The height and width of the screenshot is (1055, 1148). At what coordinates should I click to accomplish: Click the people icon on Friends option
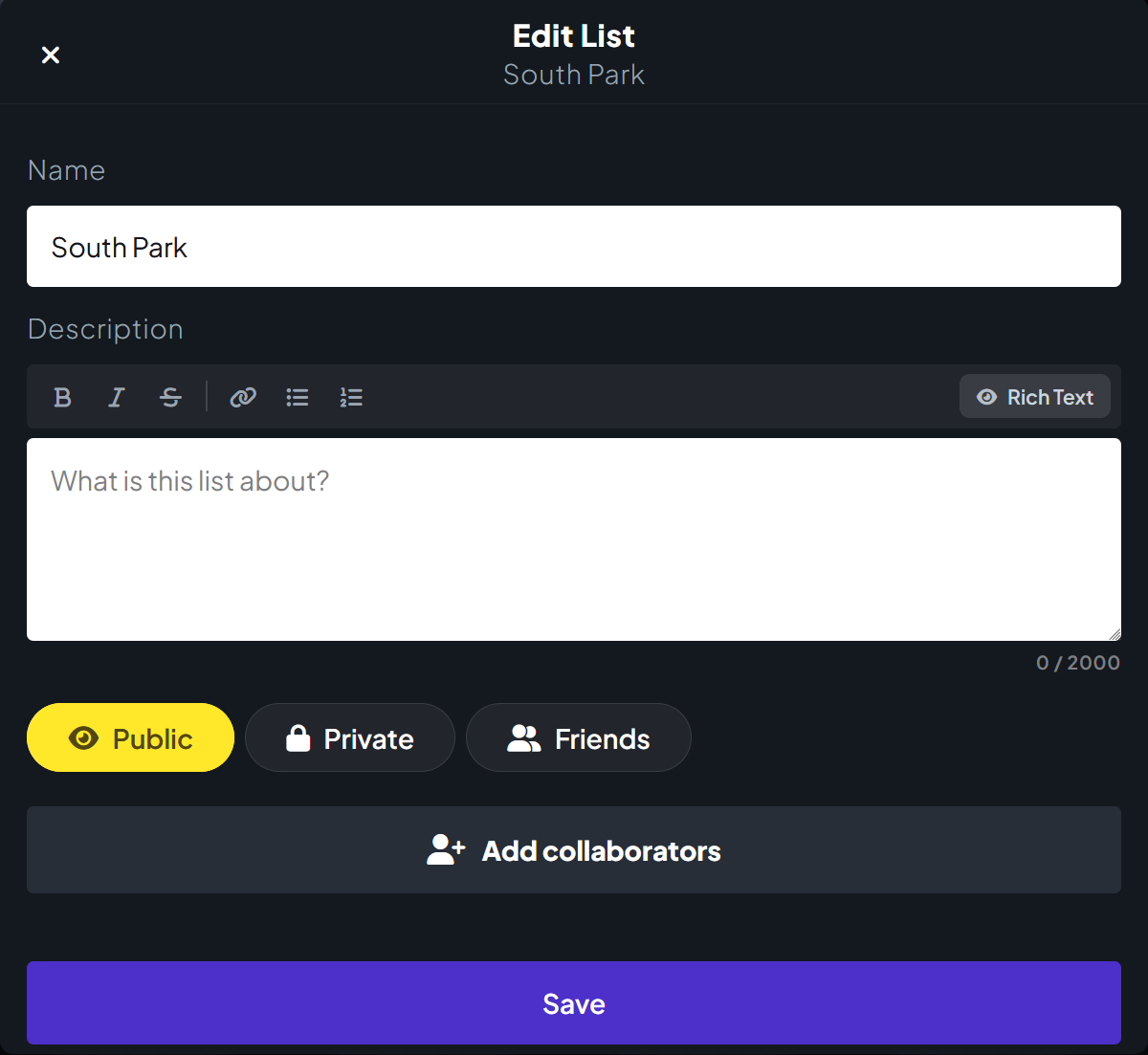(524, 738)
